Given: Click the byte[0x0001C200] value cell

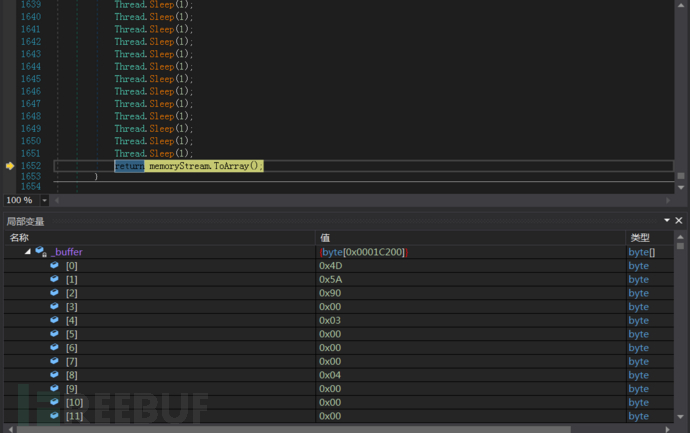Looking at the screenshot, I should [363, 252].
